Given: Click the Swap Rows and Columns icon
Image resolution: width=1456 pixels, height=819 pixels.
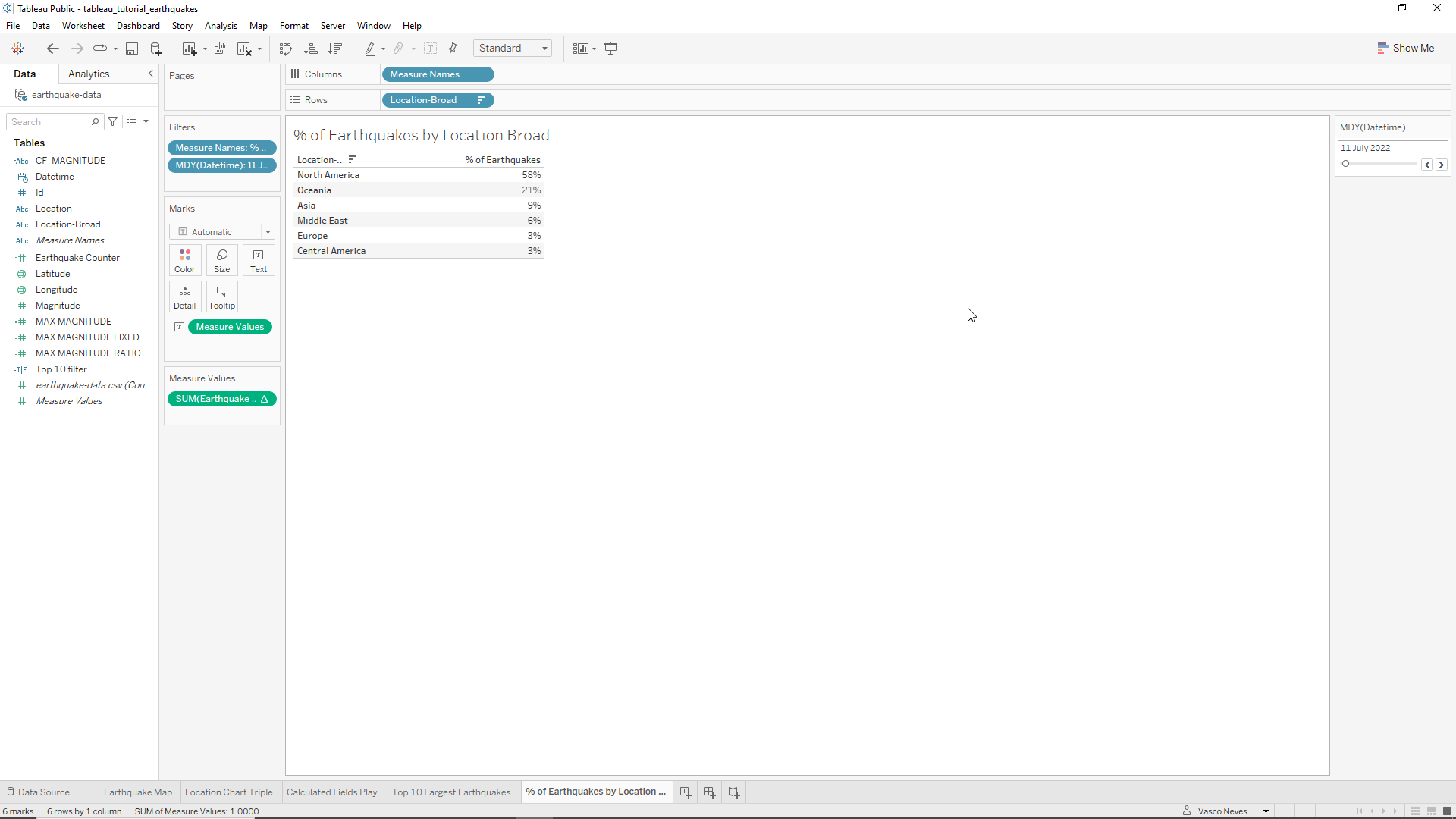Looking at the screenshot, I should click(x=286, y=49).
